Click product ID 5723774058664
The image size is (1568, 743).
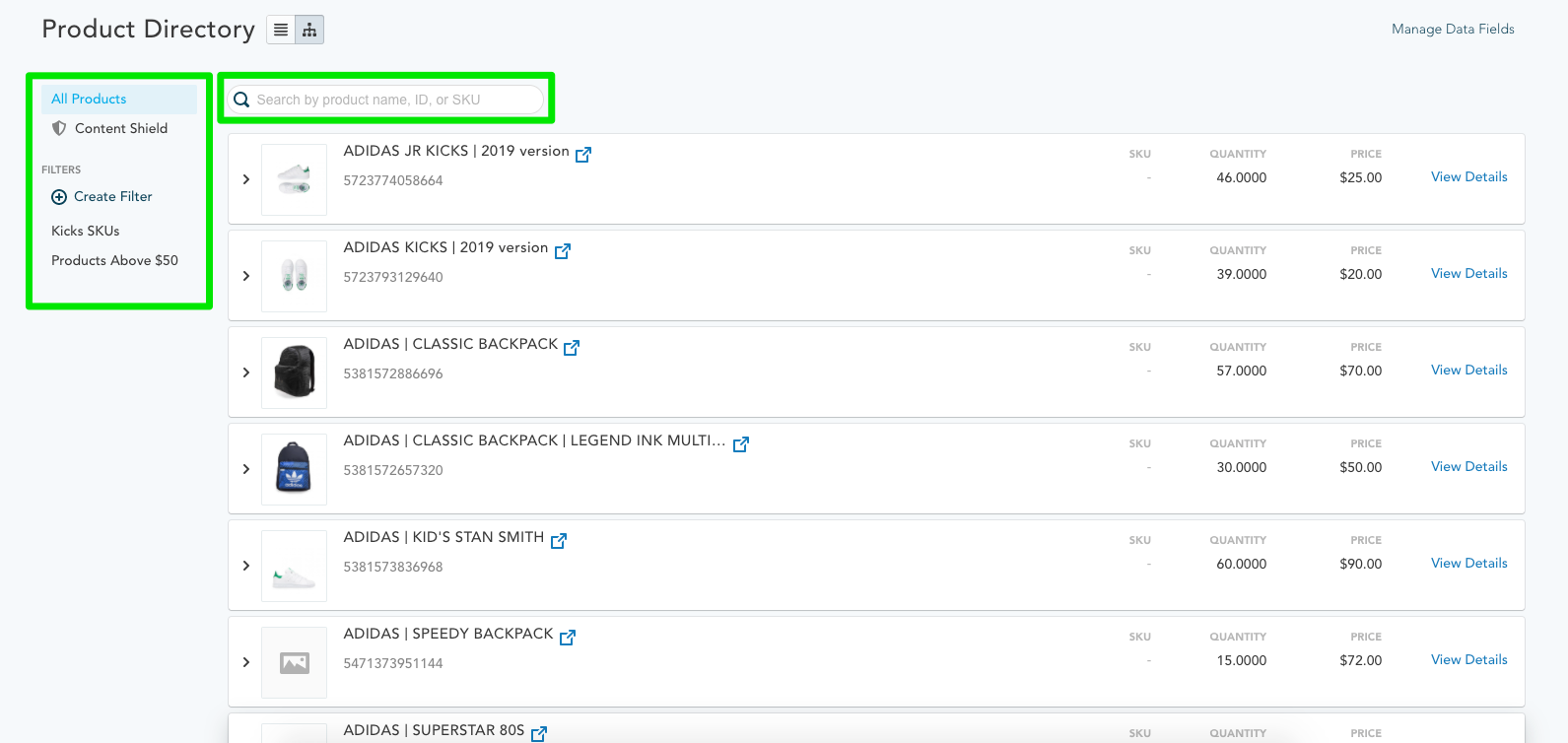pos(393,180)
